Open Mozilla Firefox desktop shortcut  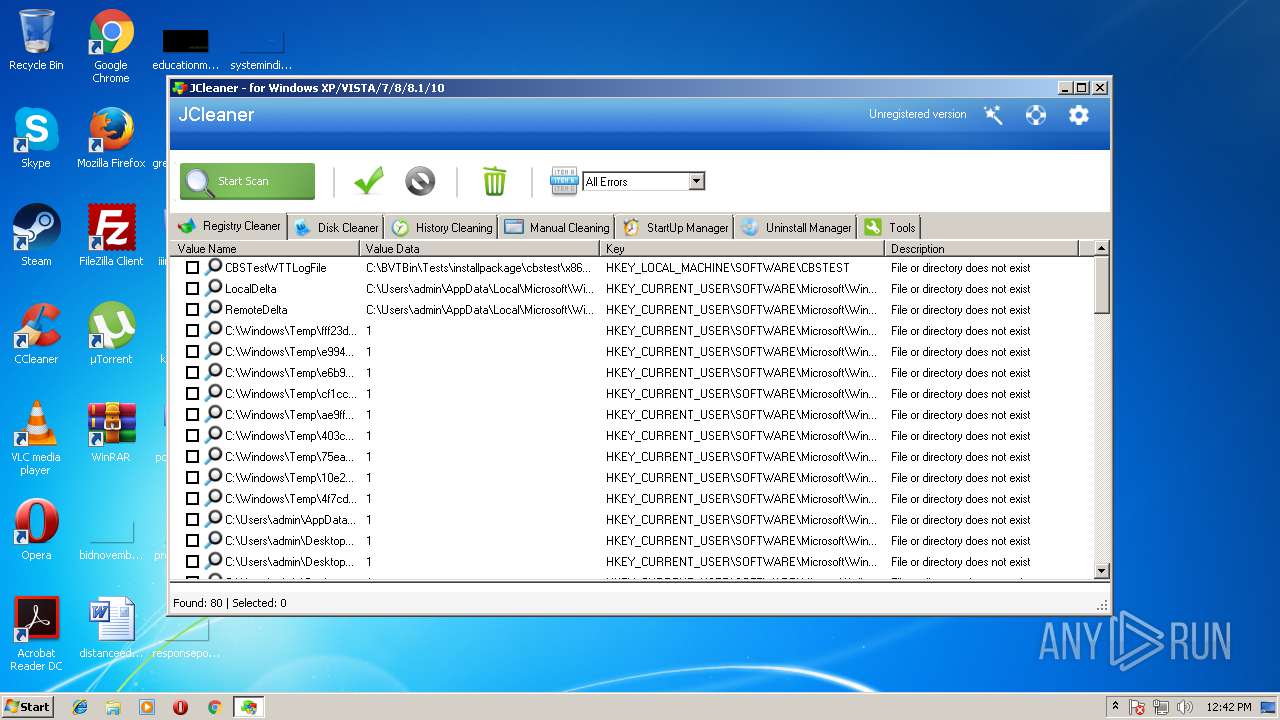111,138
